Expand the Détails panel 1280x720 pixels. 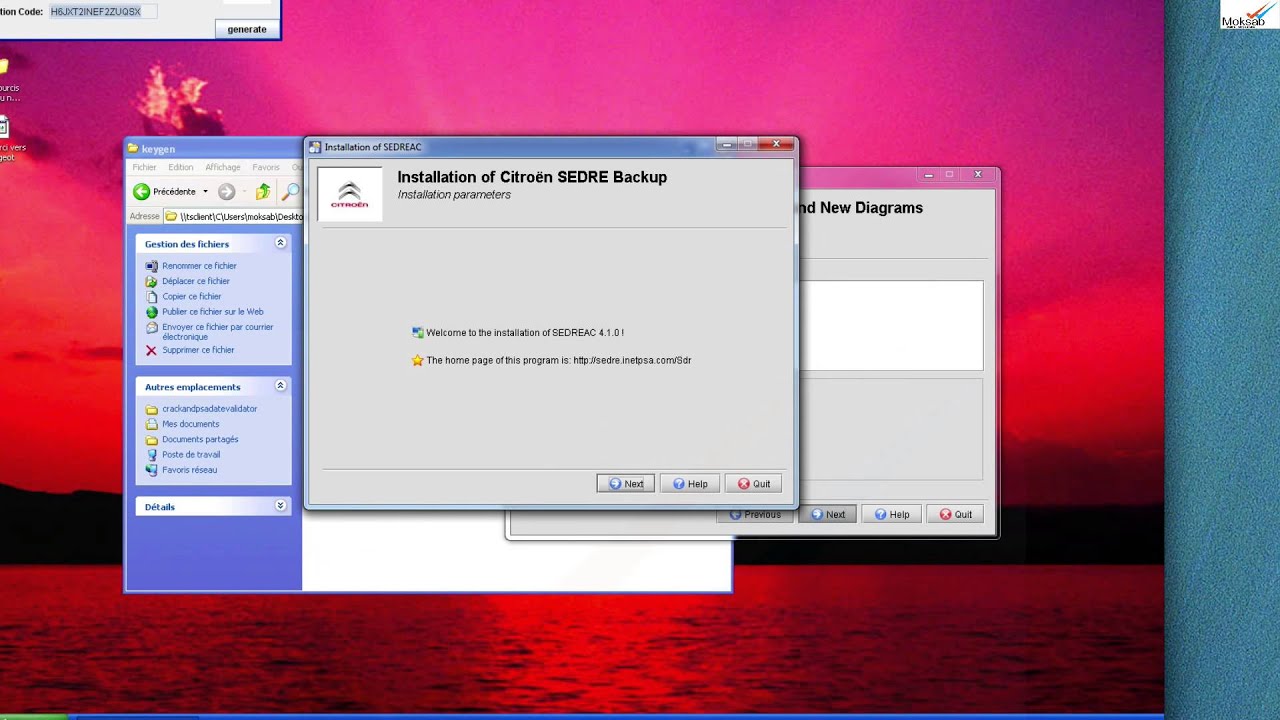tap(280, 506)
